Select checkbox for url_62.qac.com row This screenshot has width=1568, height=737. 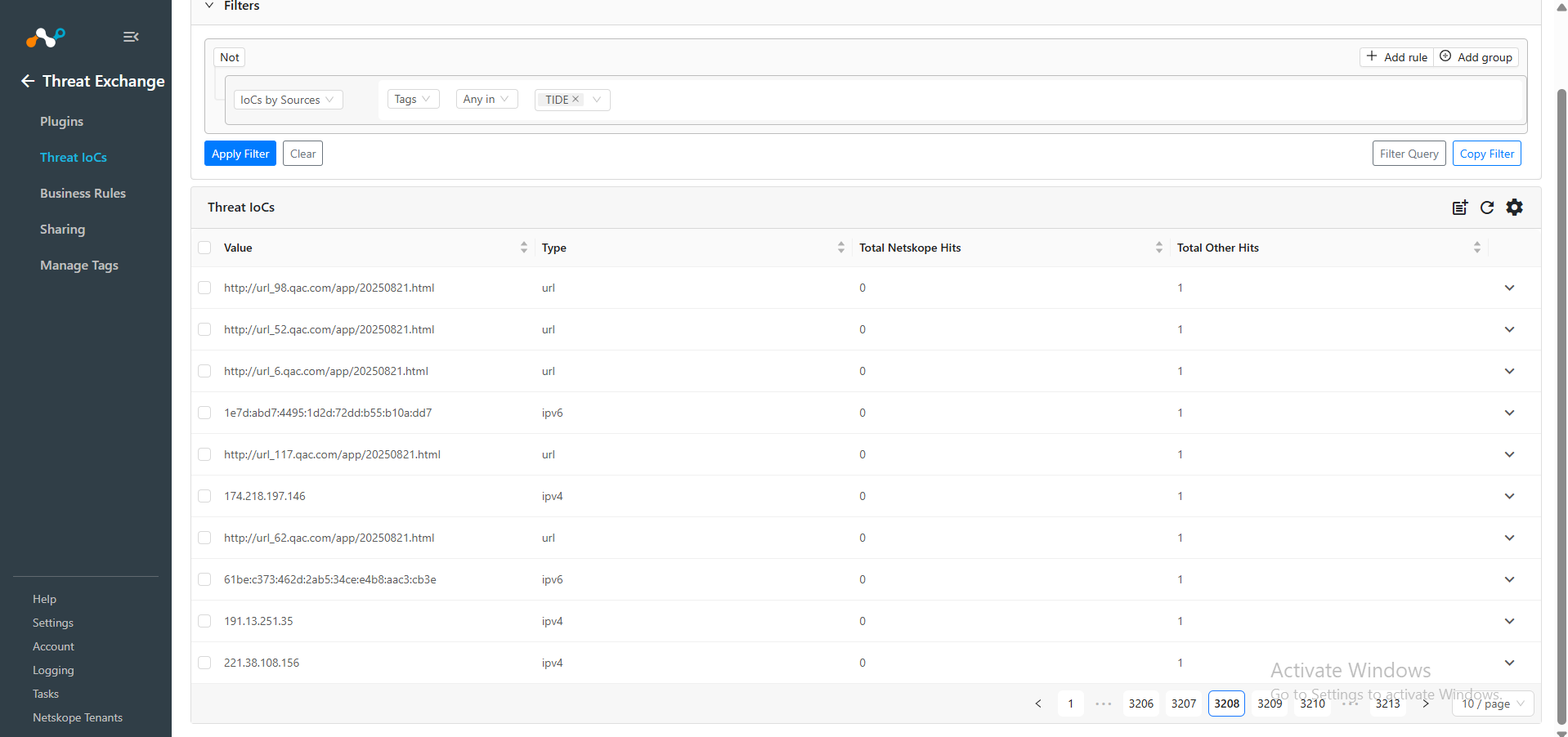(x=204, y=538)
